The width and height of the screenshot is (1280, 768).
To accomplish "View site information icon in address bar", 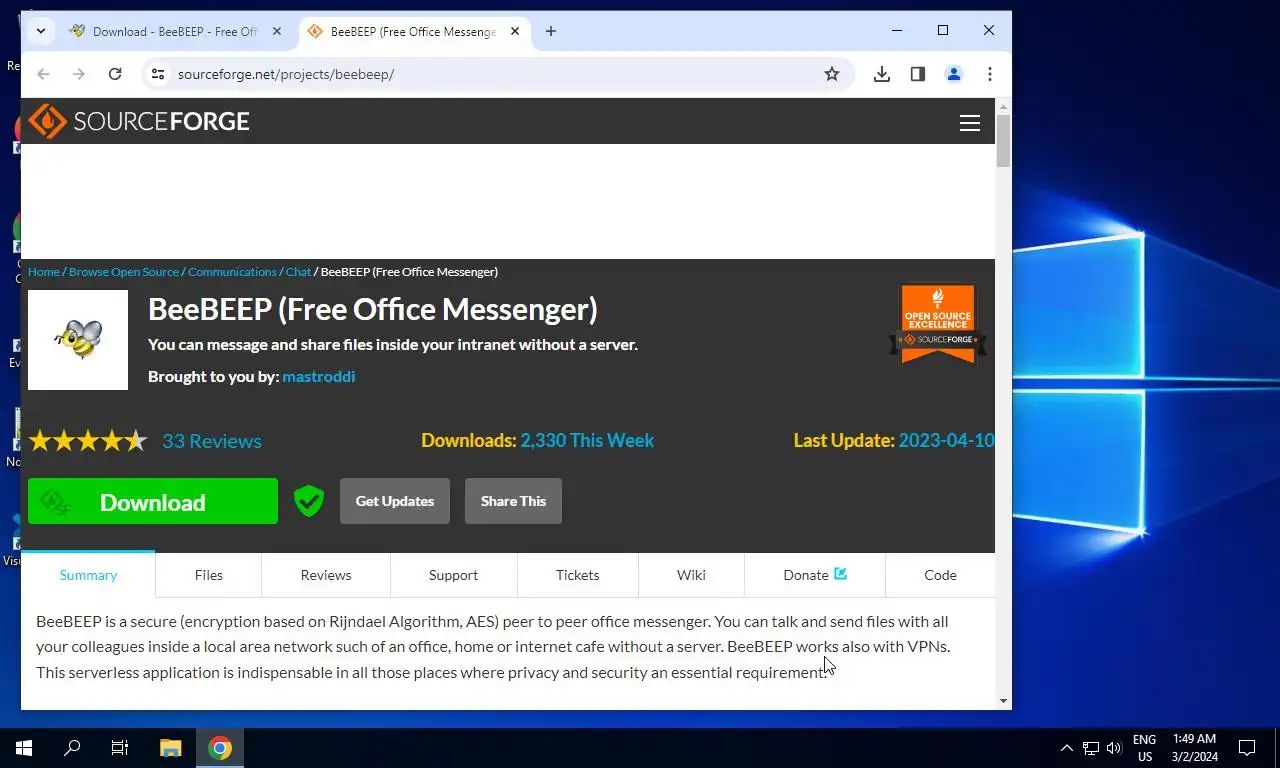I will 157,74.
